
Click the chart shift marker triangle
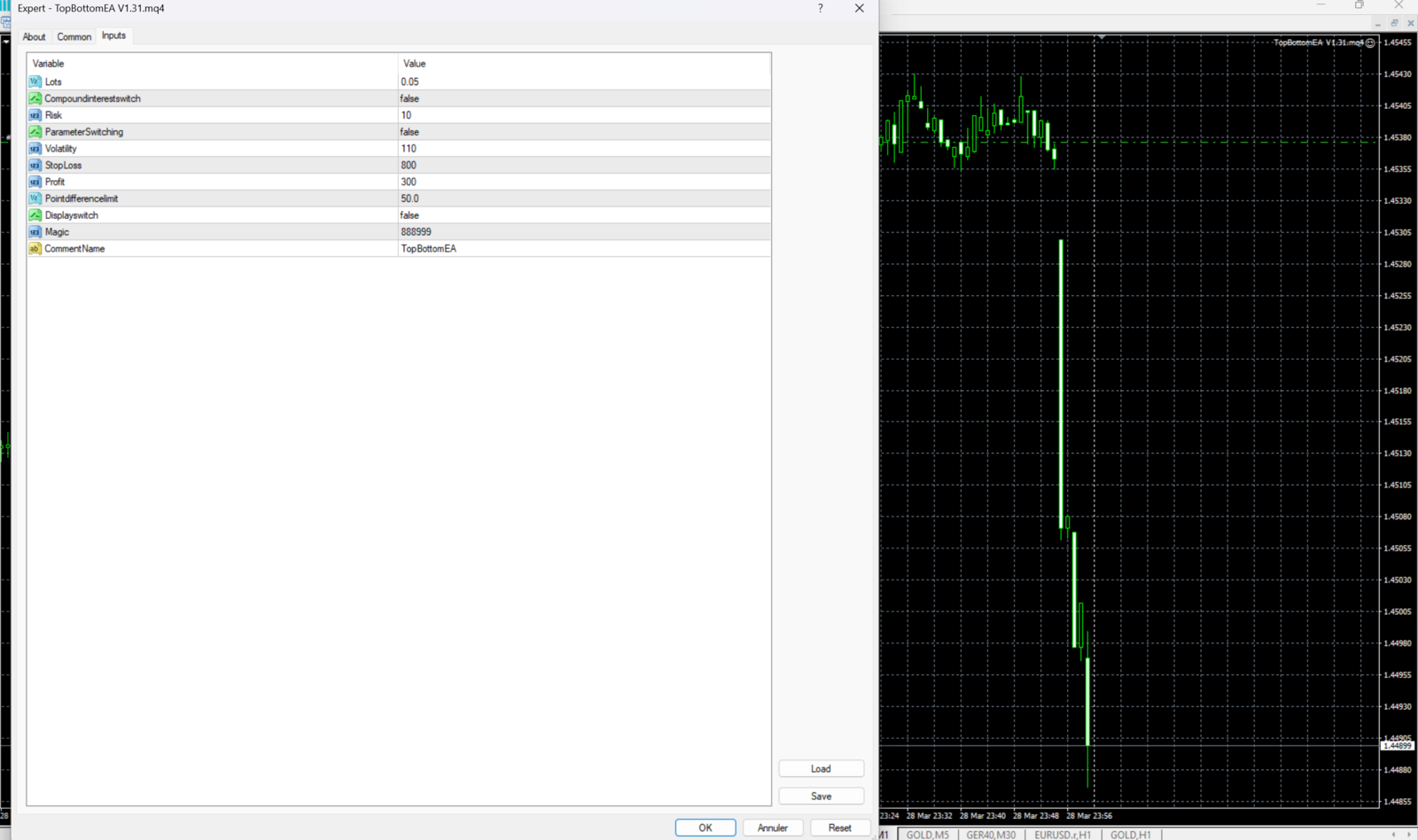(x=1101, y=37)
